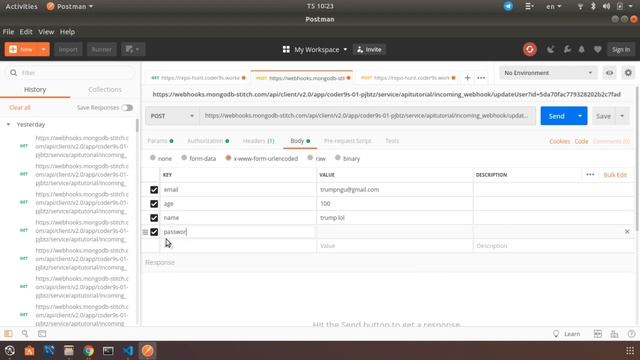Uncheck the passwor key checkbox

pos(154,232)
